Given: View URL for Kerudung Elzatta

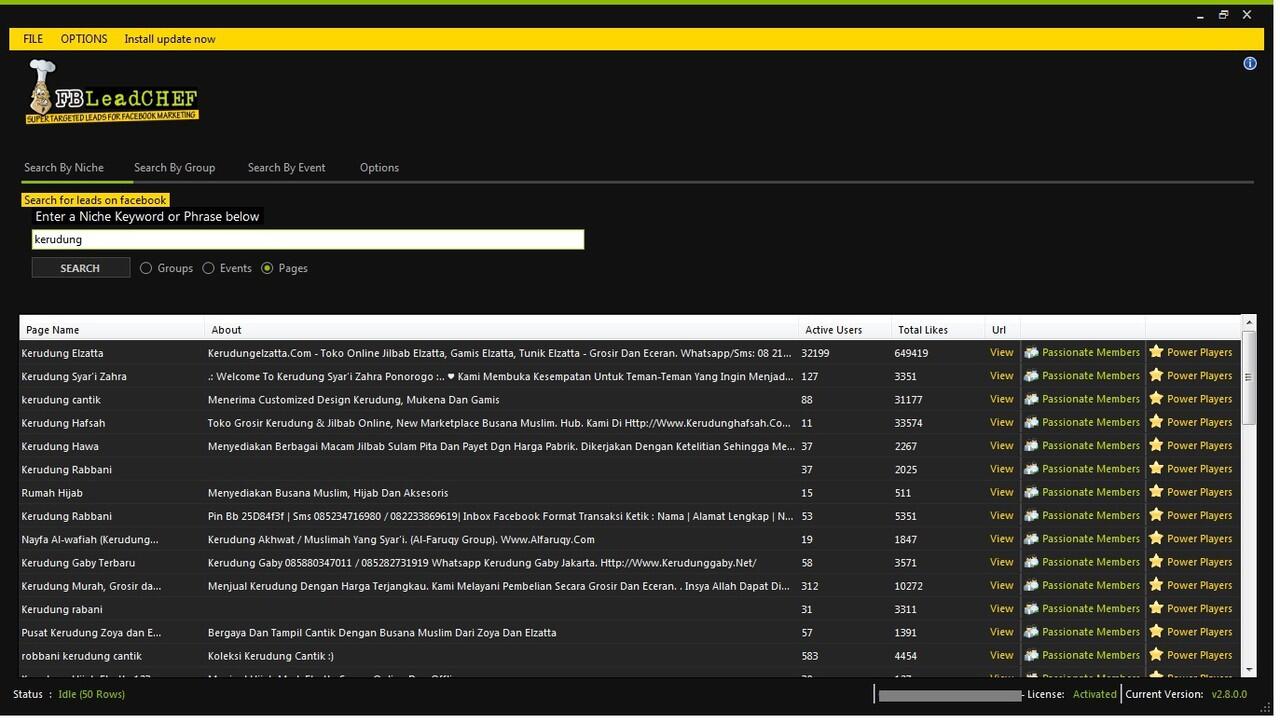Looking at the screenshot, I should pos(1001,352).
